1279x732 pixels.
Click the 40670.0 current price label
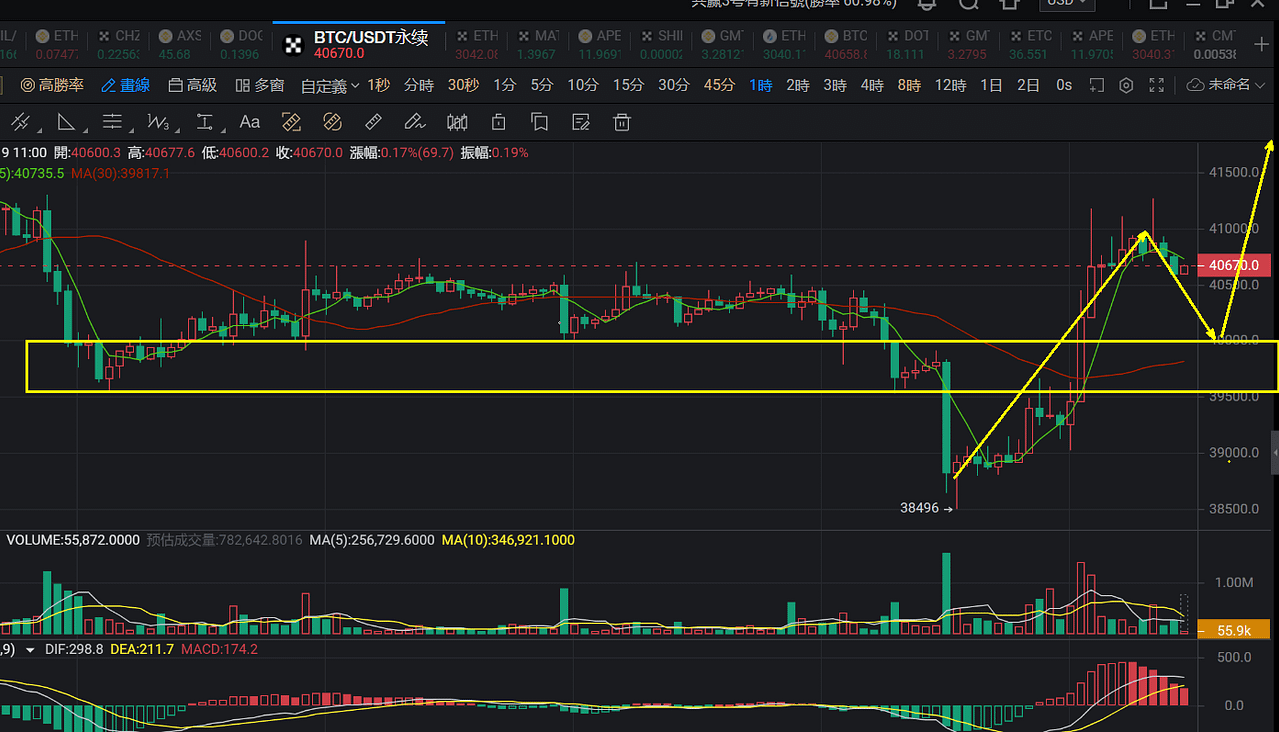click(x=1233, y=266)
